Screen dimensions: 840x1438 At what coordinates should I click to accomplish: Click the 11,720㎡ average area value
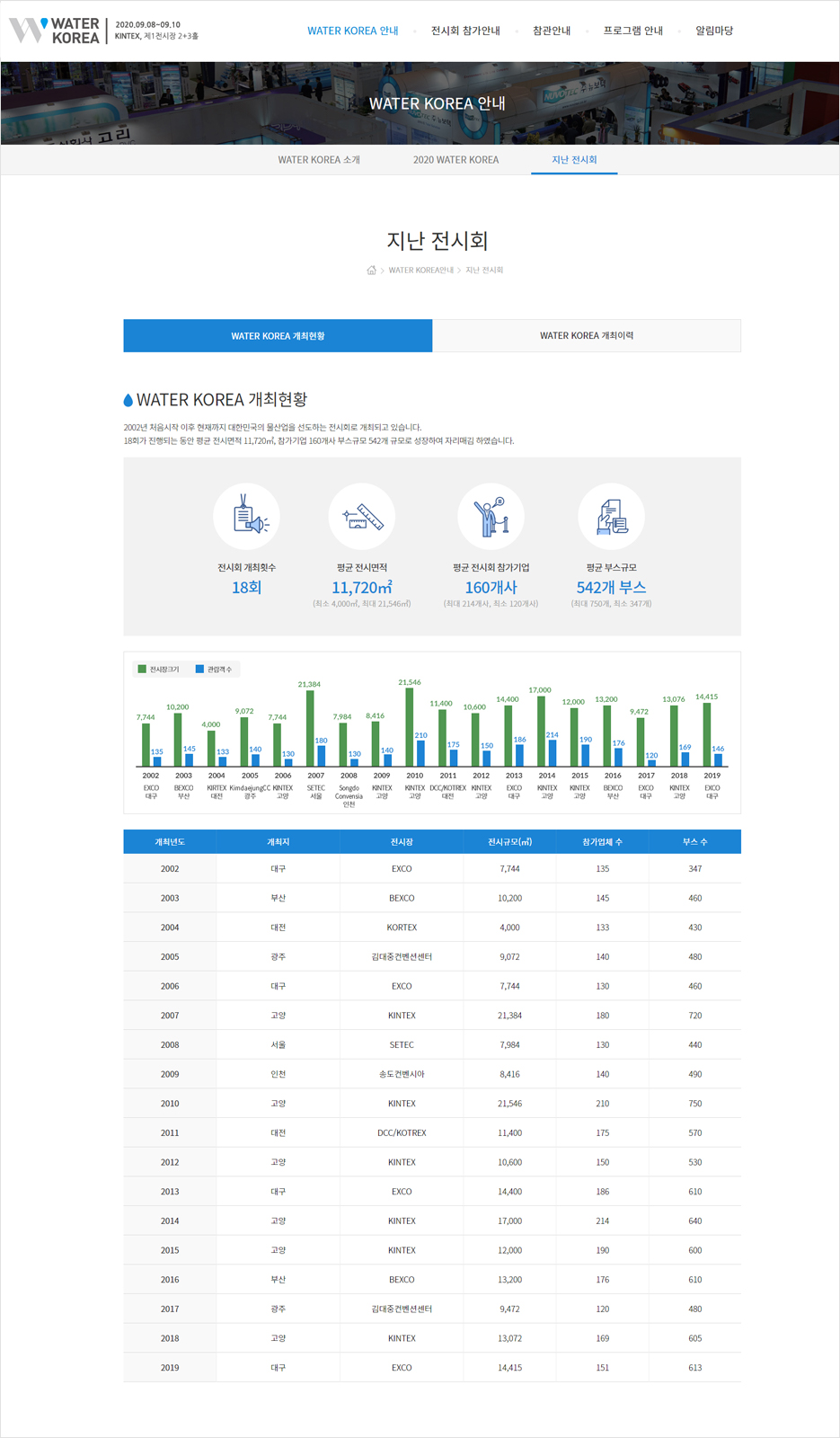tap(362, 588)
